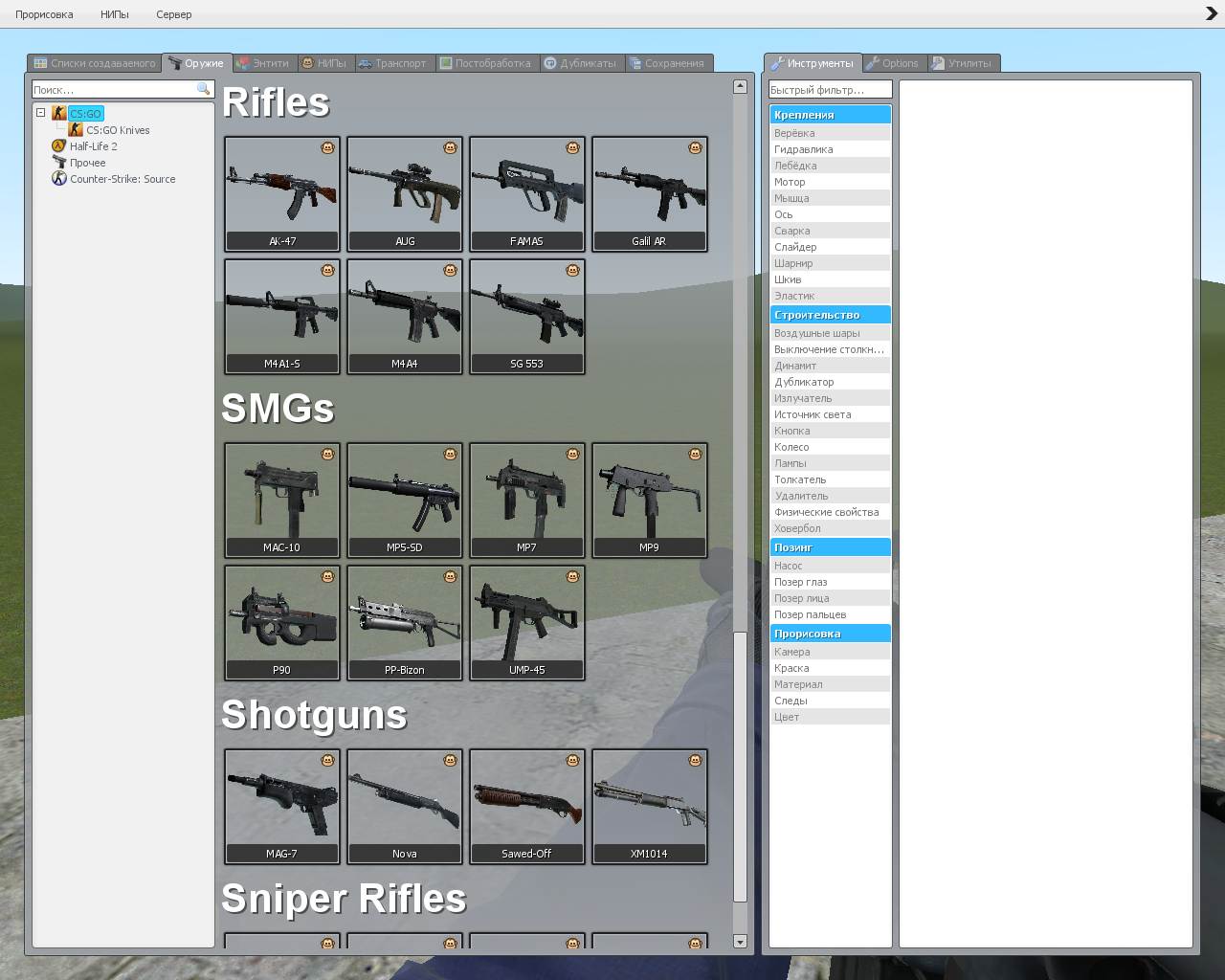The width and height of the screenshot is (1225, 980).
Task: Collapse the "Позинг" tool category
Action: pyautogui.click(x=831, y=547)
